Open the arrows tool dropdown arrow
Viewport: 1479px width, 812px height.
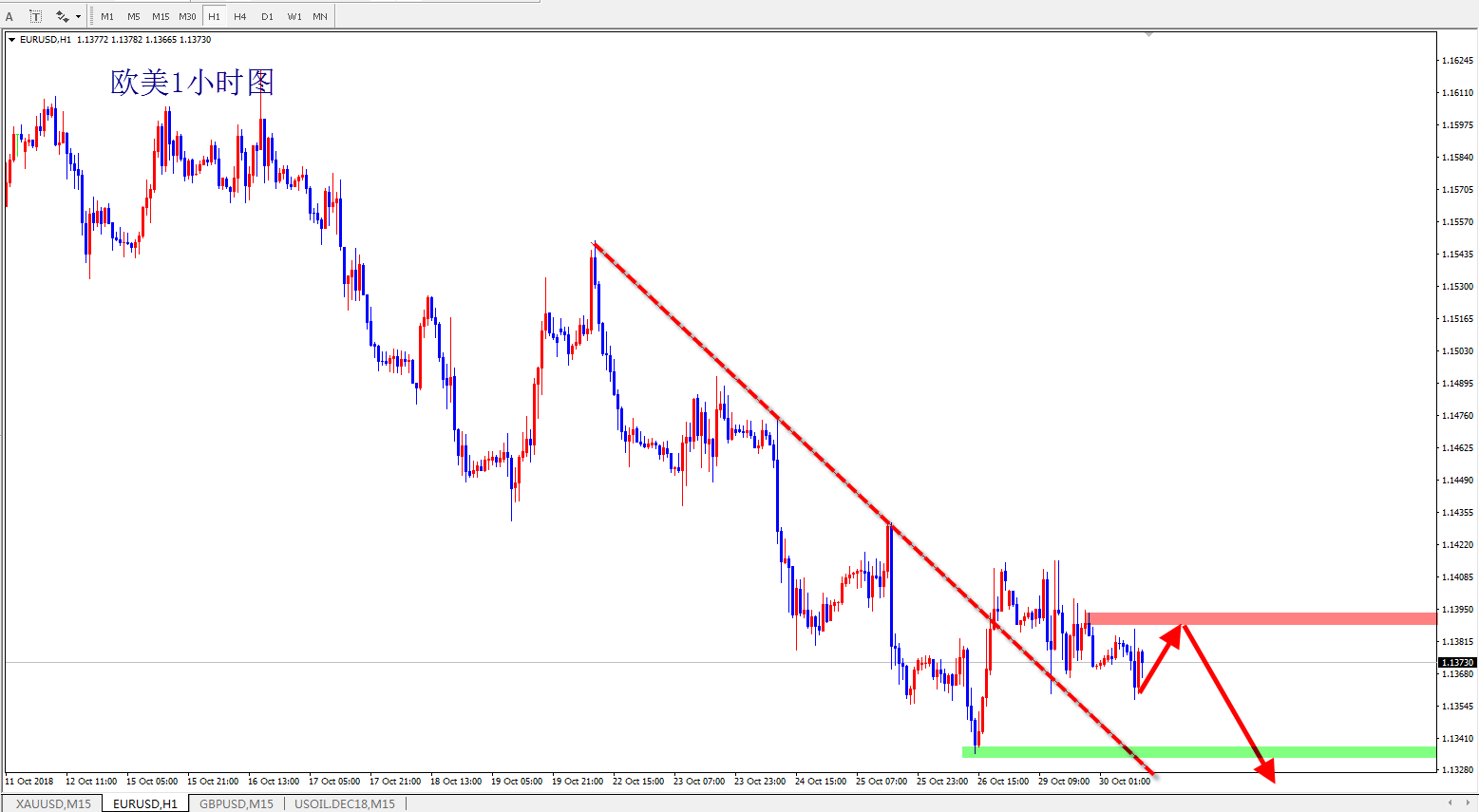pyautogui.click(x=78, y=16)
